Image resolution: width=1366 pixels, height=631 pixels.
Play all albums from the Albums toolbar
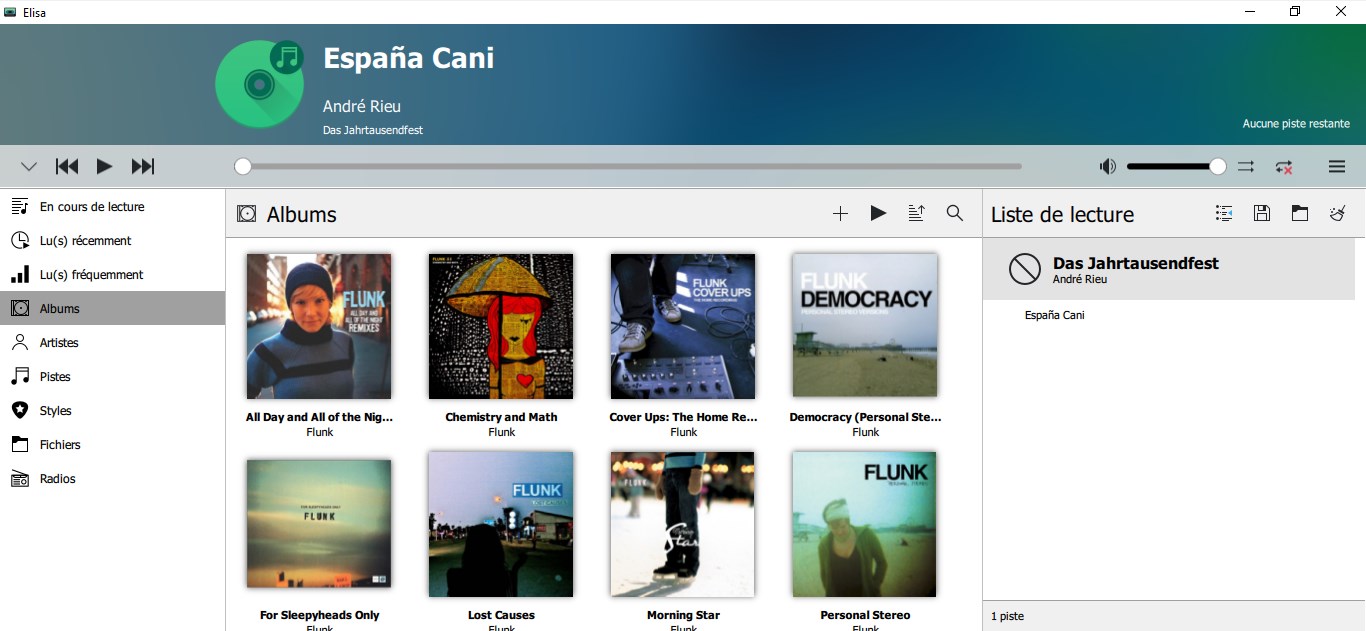pos(878,213)
